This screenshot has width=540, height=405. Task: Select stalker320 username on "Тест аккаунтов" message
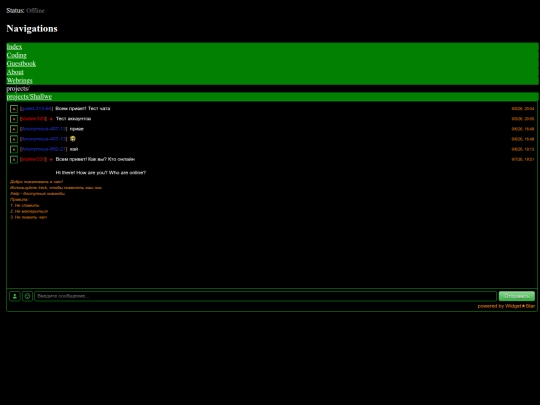pos(33,119)
